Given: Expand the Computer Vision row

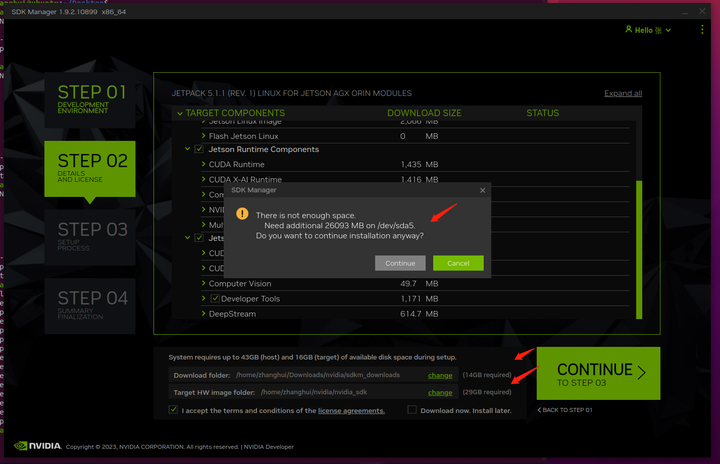Looking at the screenshot, I should pyautogui.click(x=203, y=283).
